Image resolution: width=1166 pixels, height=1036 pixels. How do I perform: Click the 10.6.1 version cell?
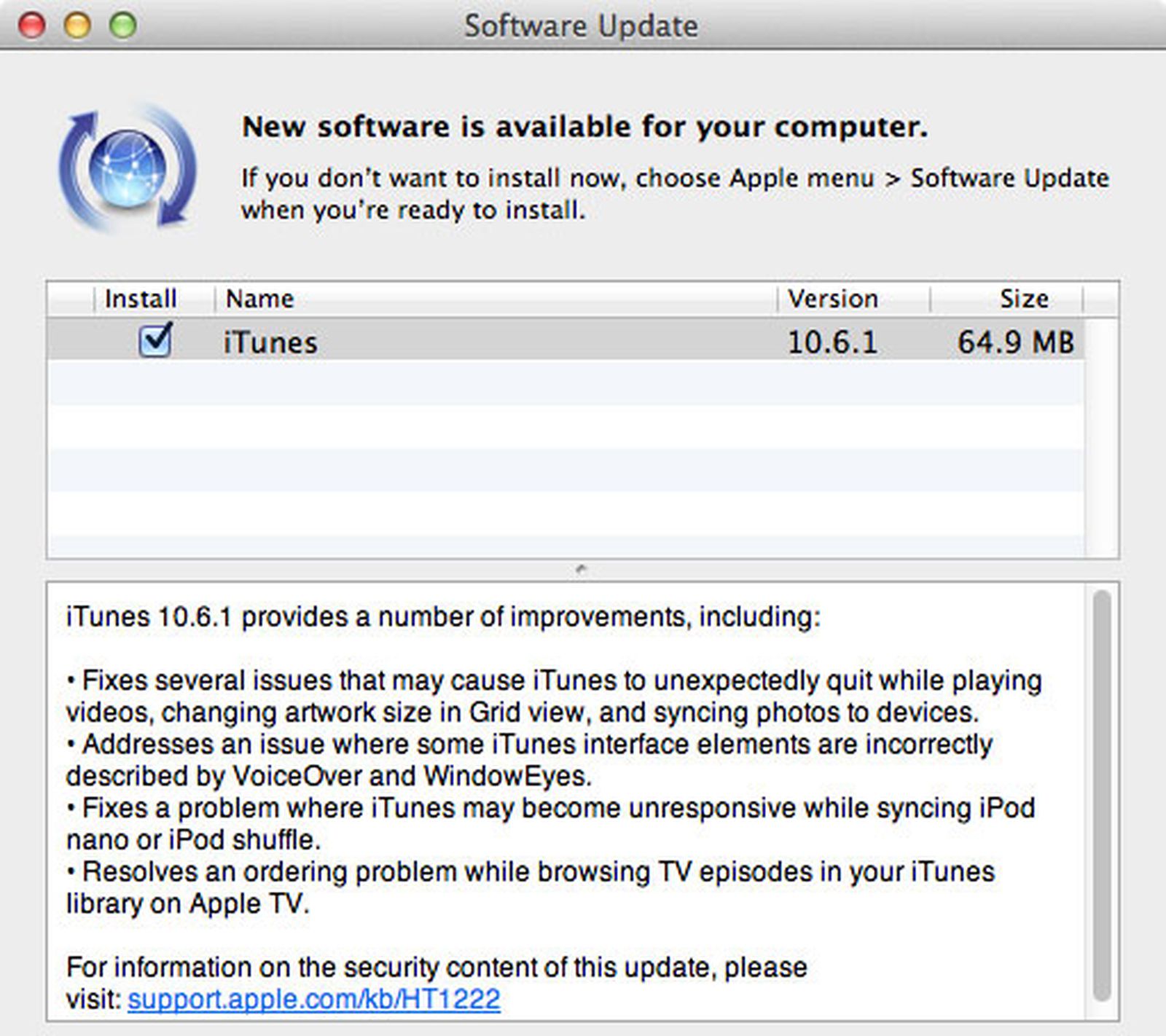[x=832, y=342]
